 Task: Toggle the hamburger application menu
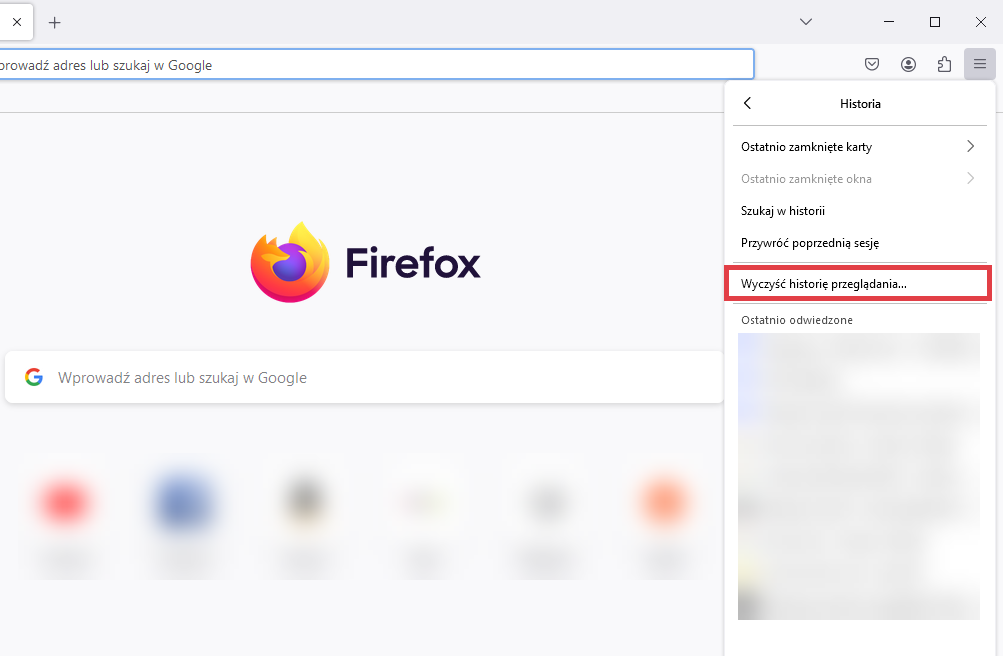pos(980,64)
